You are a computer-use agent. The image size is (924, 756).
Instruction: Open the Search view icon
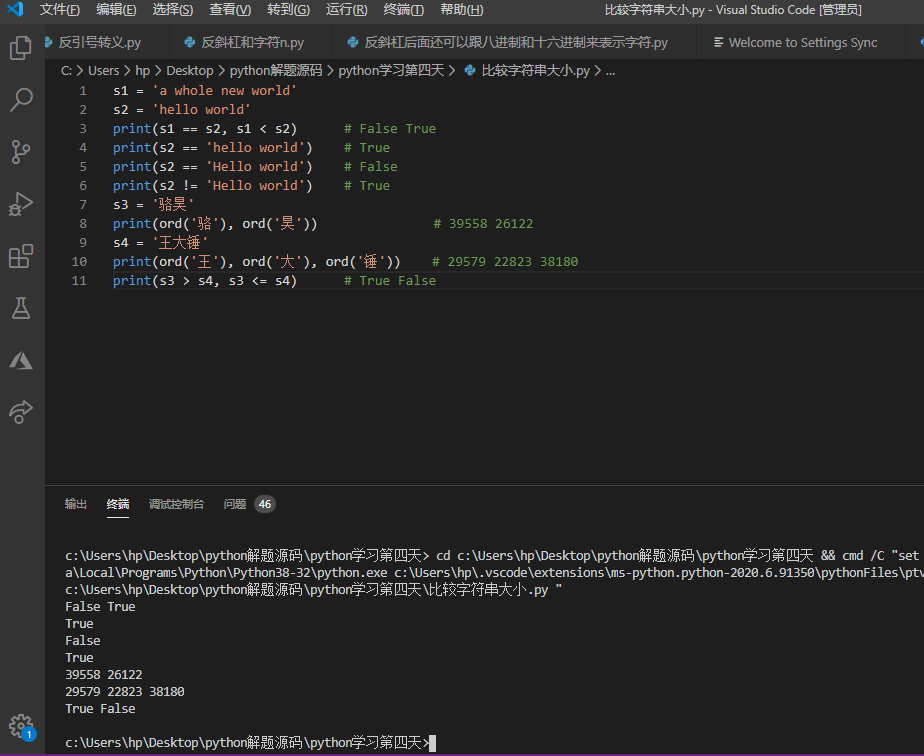pos(21,100)
